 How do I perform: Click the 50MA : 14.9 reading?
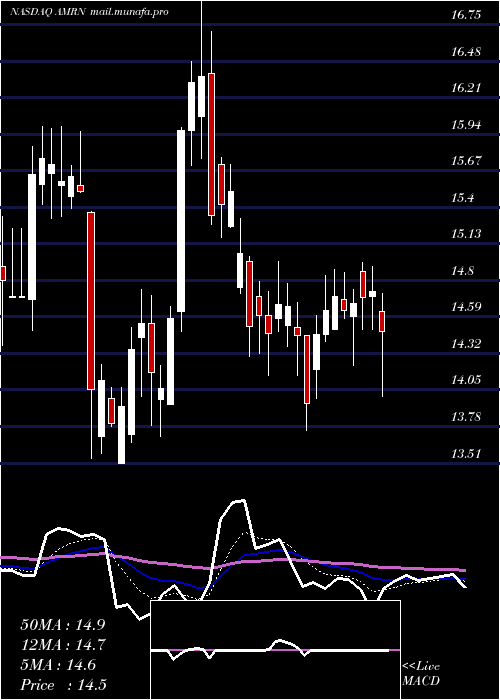click(x=63, y=625)
